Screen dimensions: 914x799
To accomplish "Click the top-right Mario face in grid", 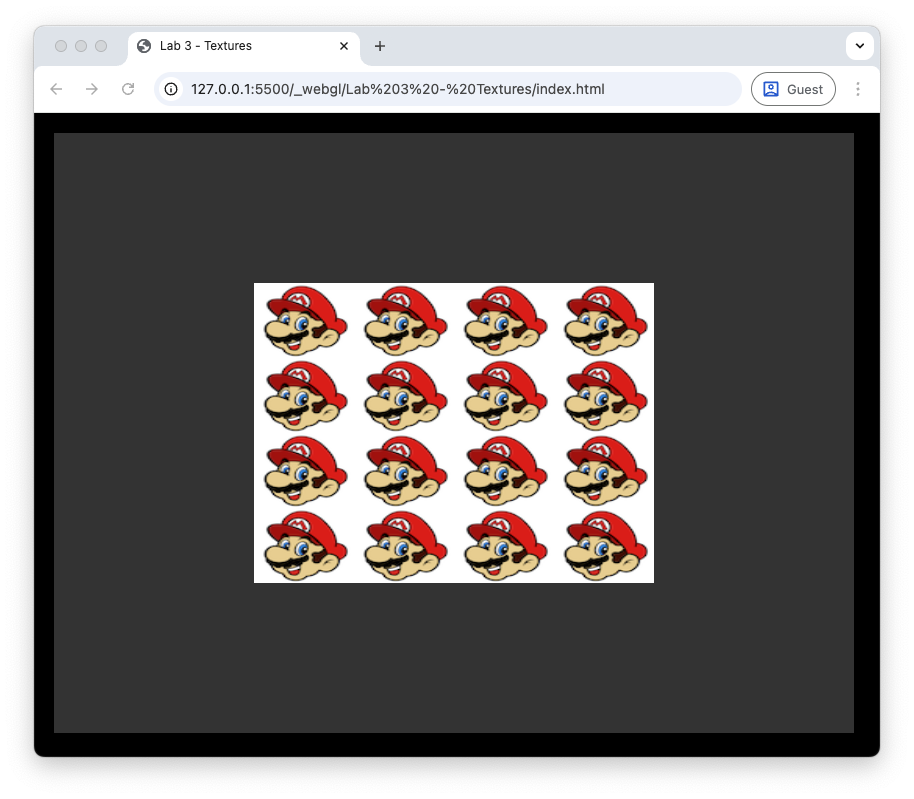I will 605,321.
